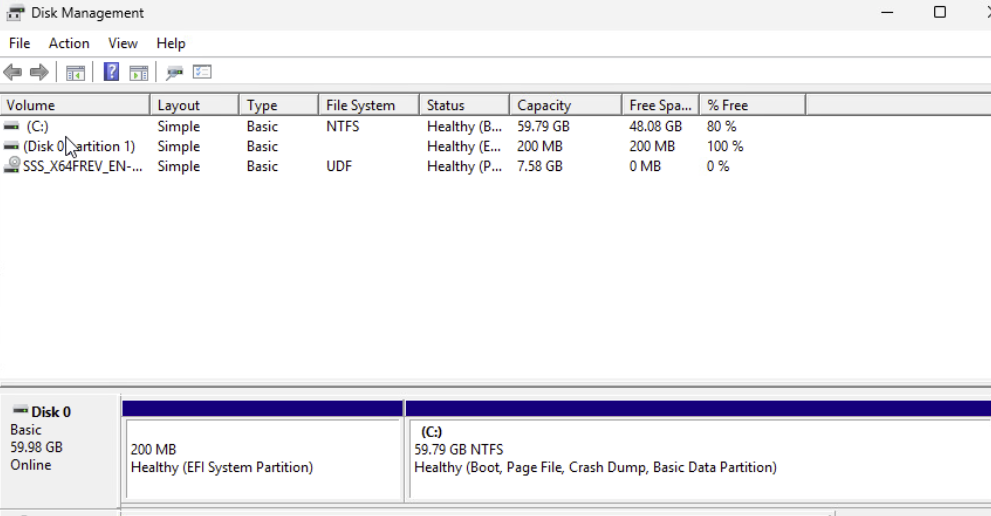The image size is (991, 516).
Task: Sort by the Capacity column header
Action: pos(563,105)
